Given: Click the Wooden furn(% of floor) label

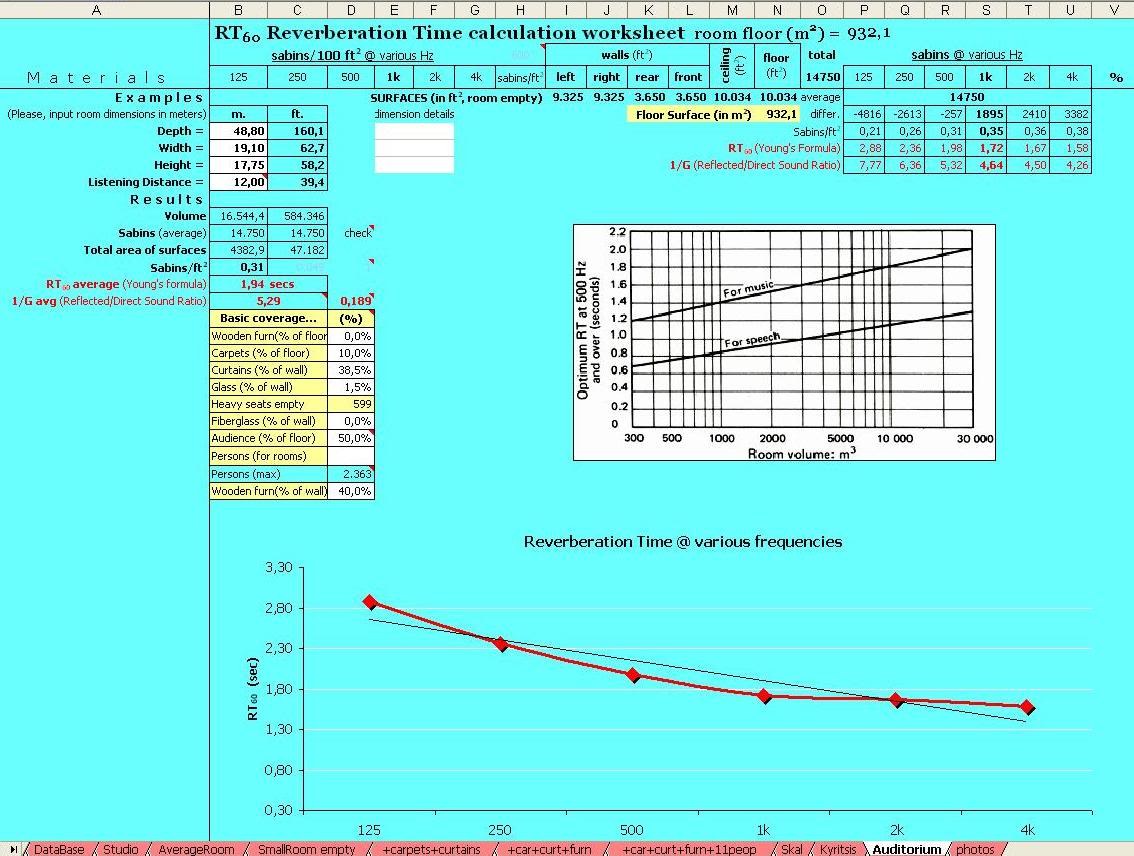Looking at the screenshot, I should pos(268,336).
